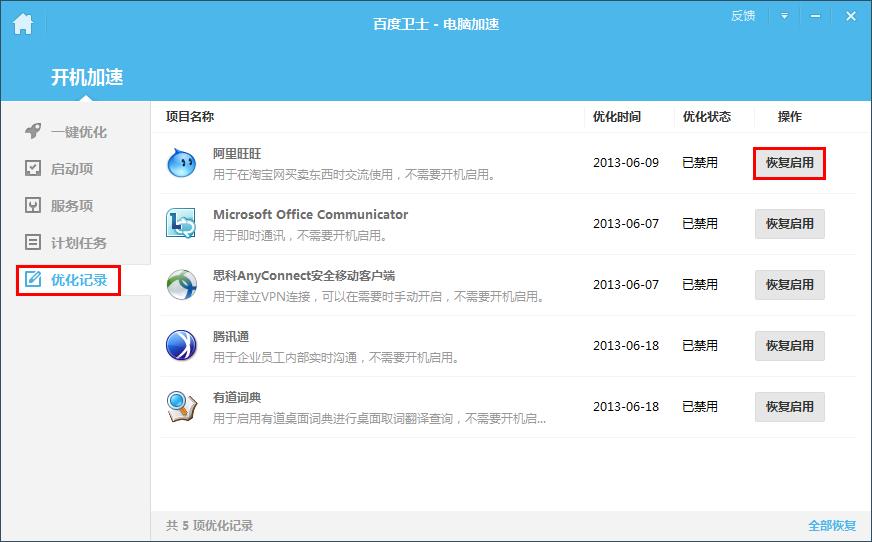
Task: Click the 阿里旺旺 app icon
Action: [x=182, y=163]
